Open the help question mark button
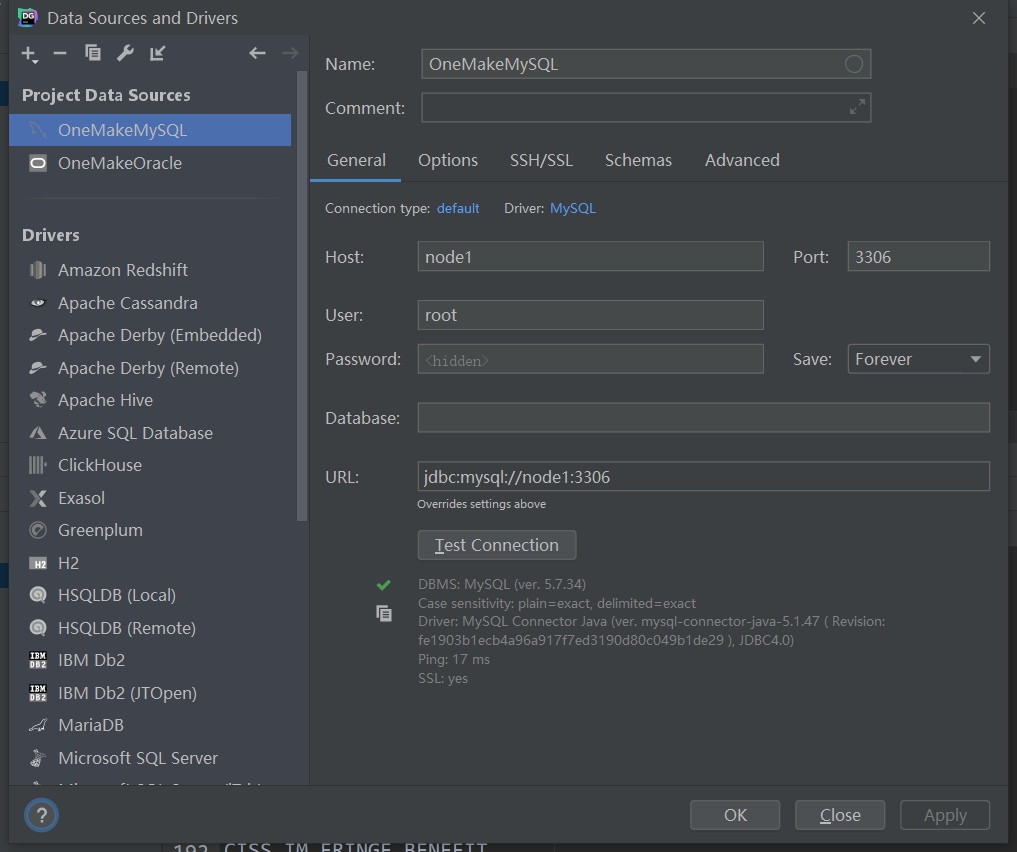Image resolution: width=1017 pixels, height=852 pixels. [42, 815]
